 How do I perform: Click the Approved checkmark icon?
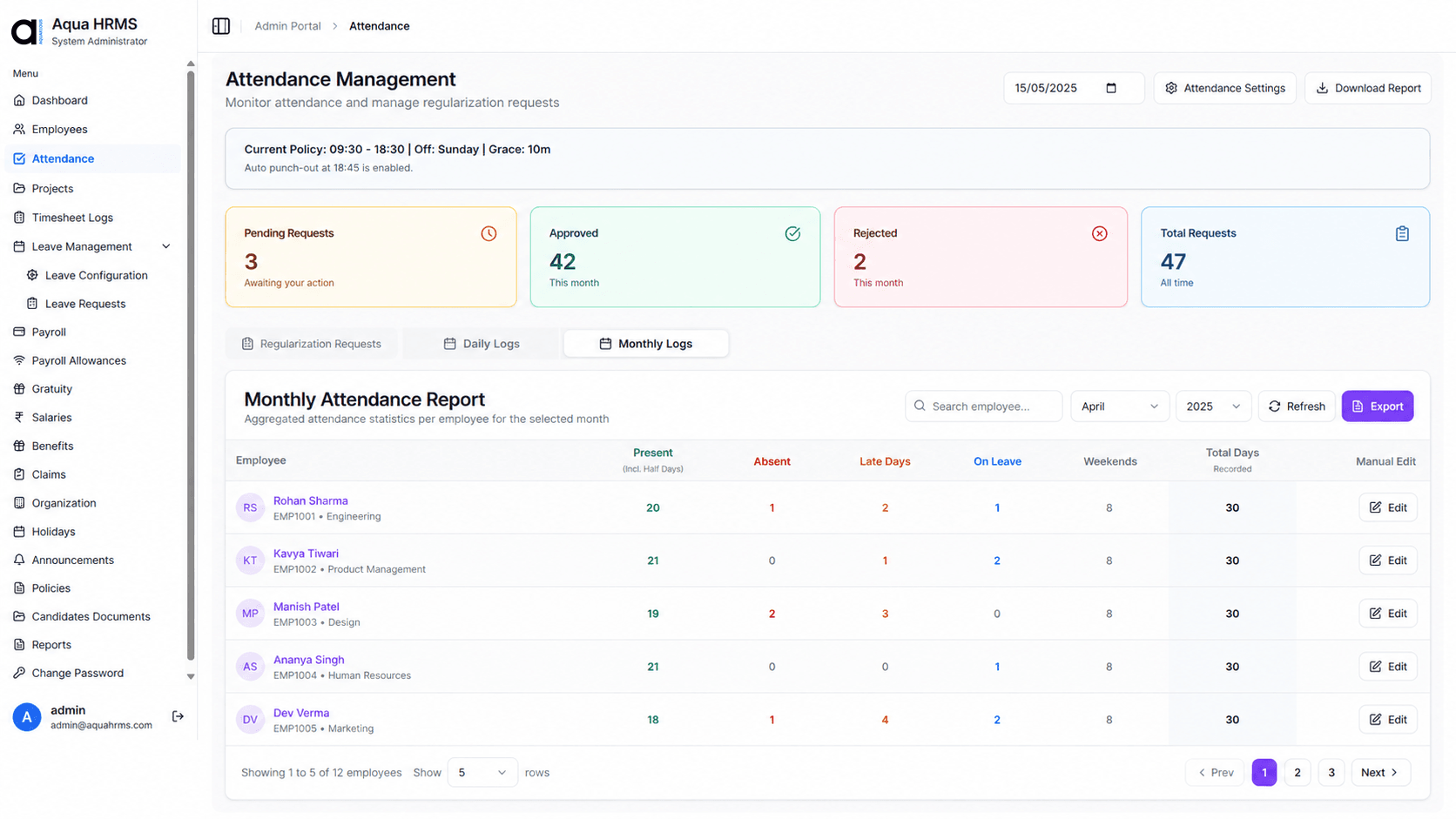click(792, 233)
